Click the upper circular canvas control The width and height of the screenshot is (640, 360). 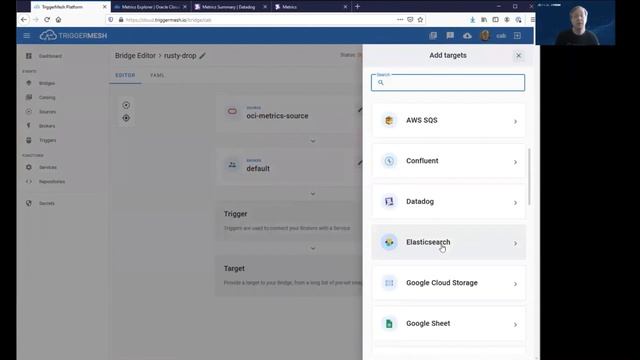[126, 105]
